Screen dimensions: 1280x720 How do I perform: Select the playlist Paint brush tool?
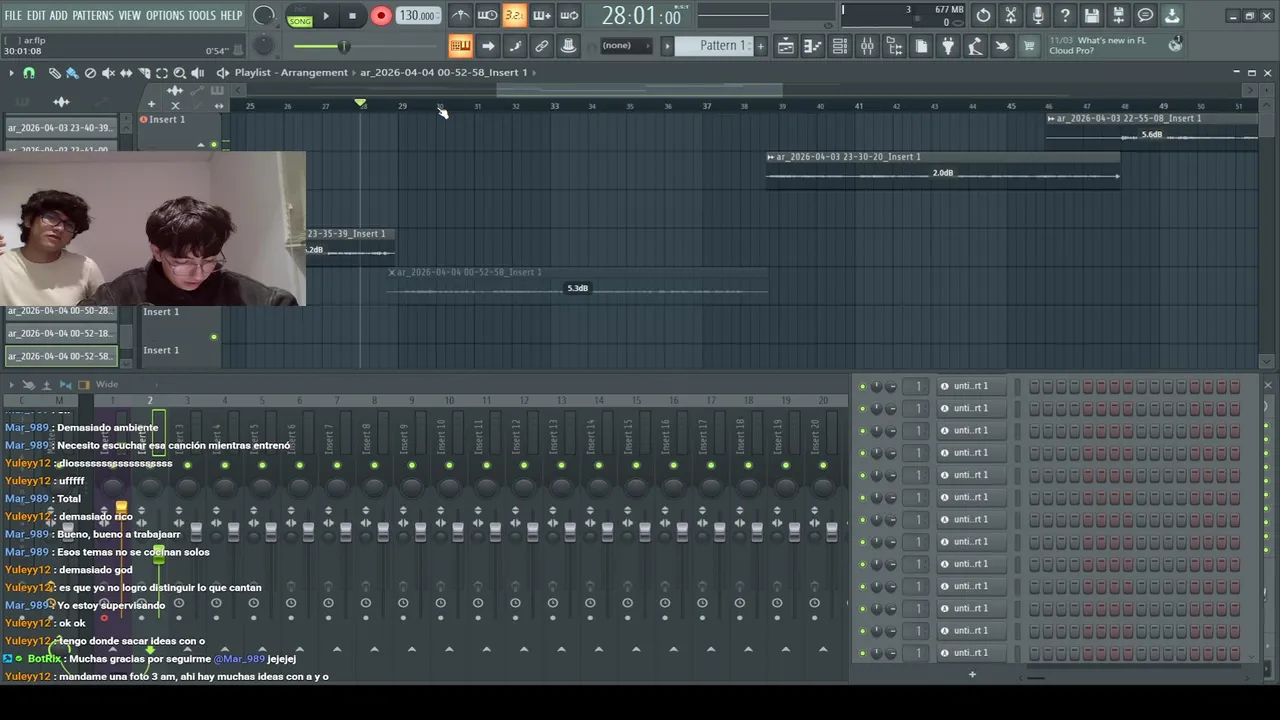[72, 73]
